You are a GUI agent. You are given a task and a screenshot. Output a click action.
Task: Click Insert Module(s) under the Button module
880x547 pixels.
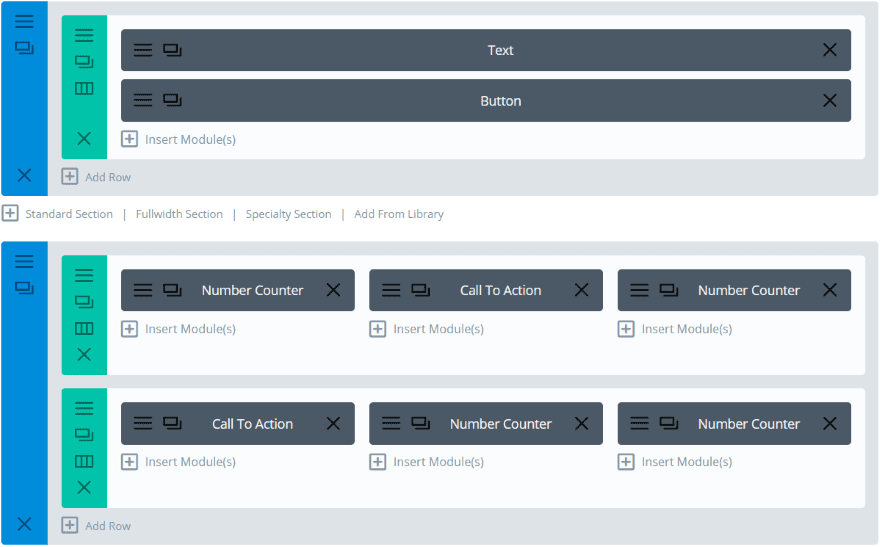[x=179, y=140]
